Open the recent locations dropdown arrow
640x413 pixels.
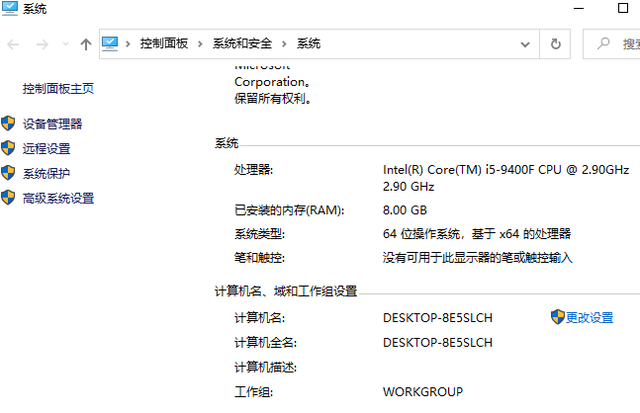coord(66,44)
